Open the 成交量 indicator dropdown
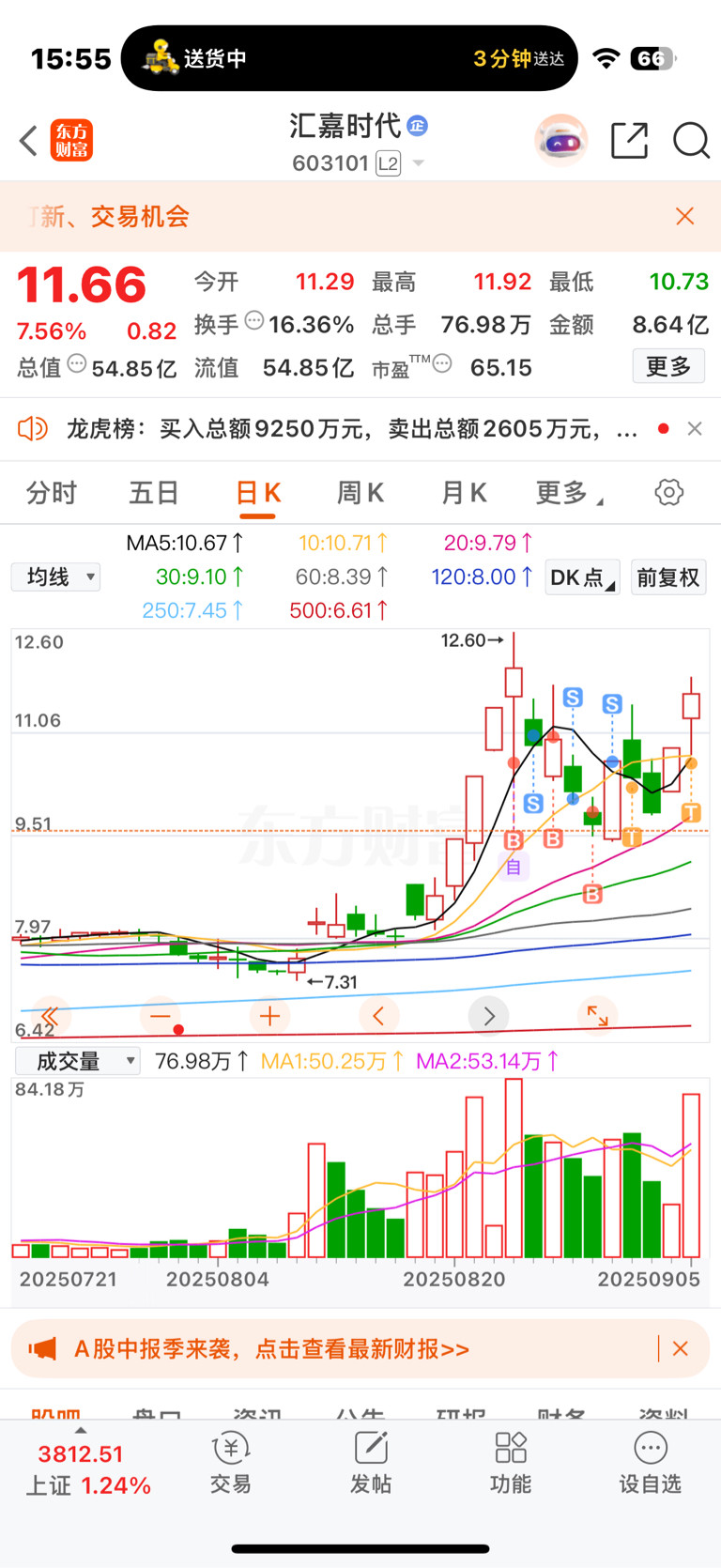 point(78,1061)
